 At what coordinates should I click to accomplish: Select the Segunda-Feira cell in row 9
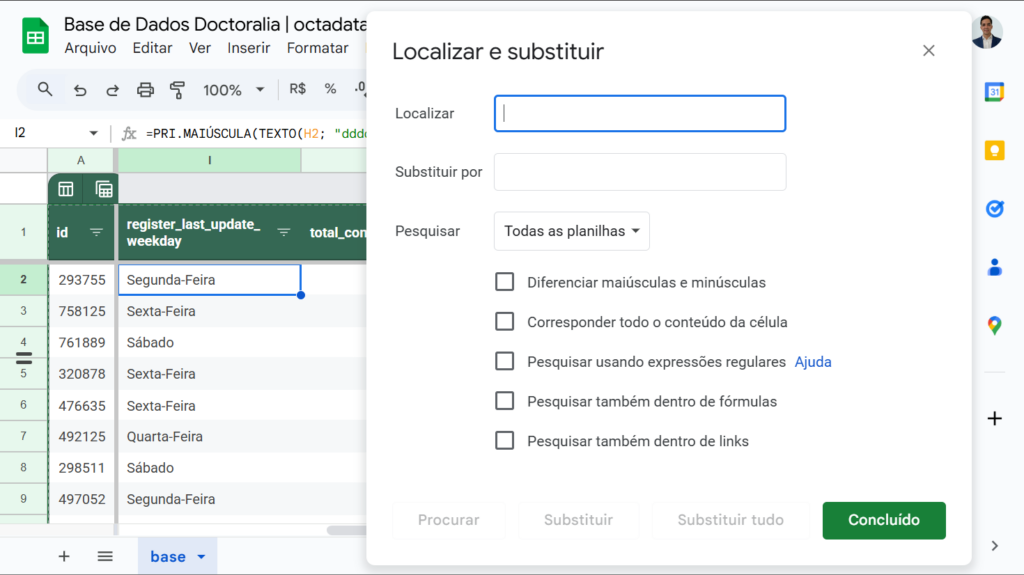click(x=210, y=499)
